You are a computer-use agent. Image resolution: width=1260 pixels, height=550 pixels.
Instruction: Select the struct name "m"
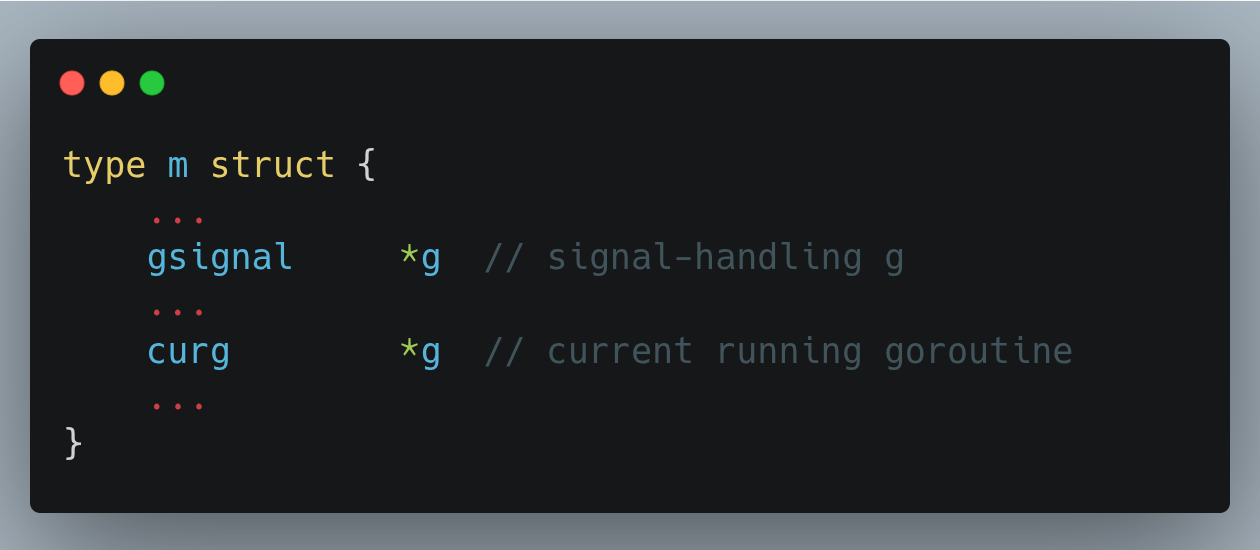pos(178,165)
